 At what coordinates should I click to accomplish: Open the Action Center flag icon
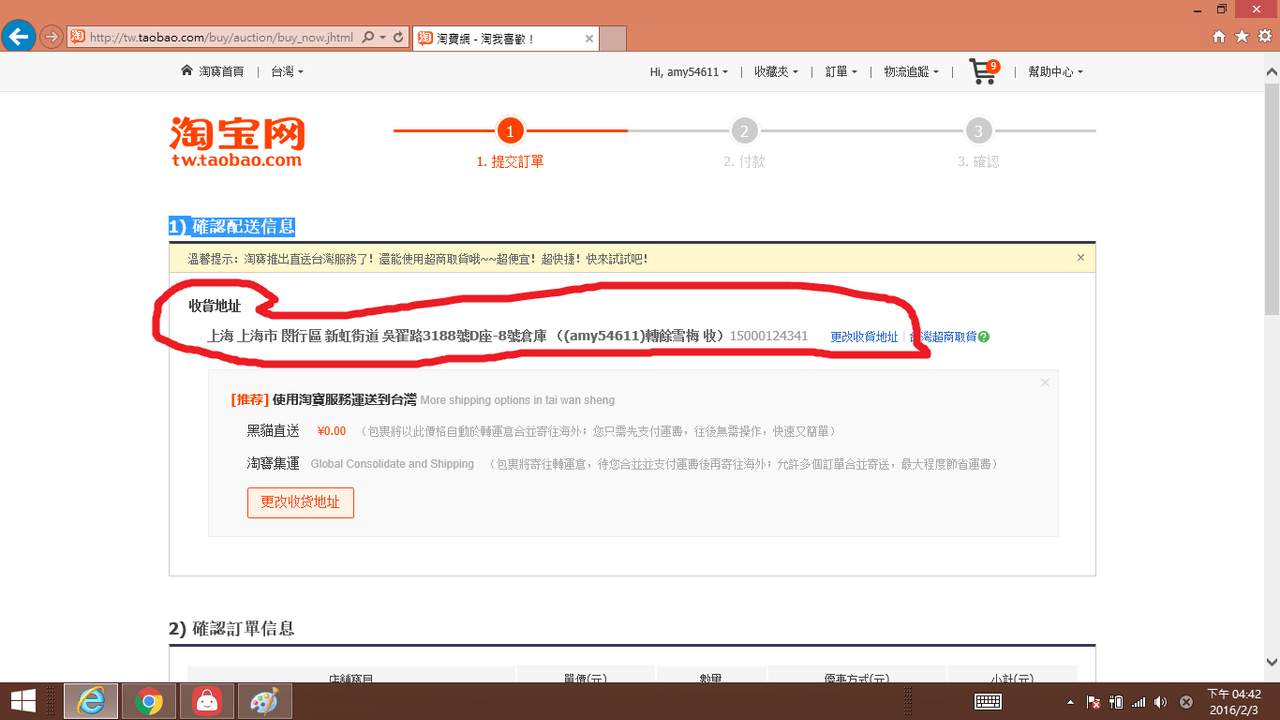[x=1093, y=702]
